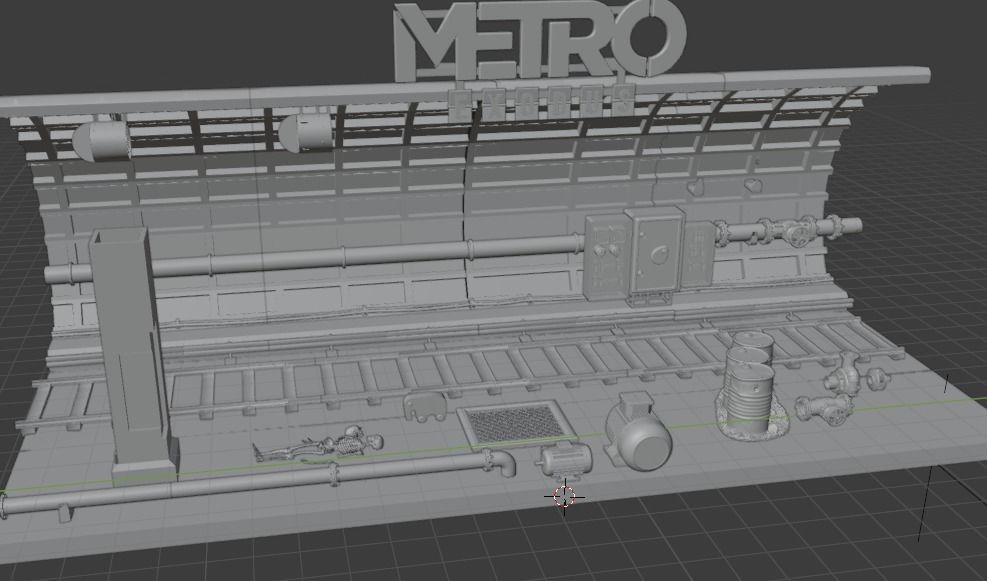Select the top roof beam of the tunnel
The width and height of the screenshot is (987, 581).
pos(466,90)
